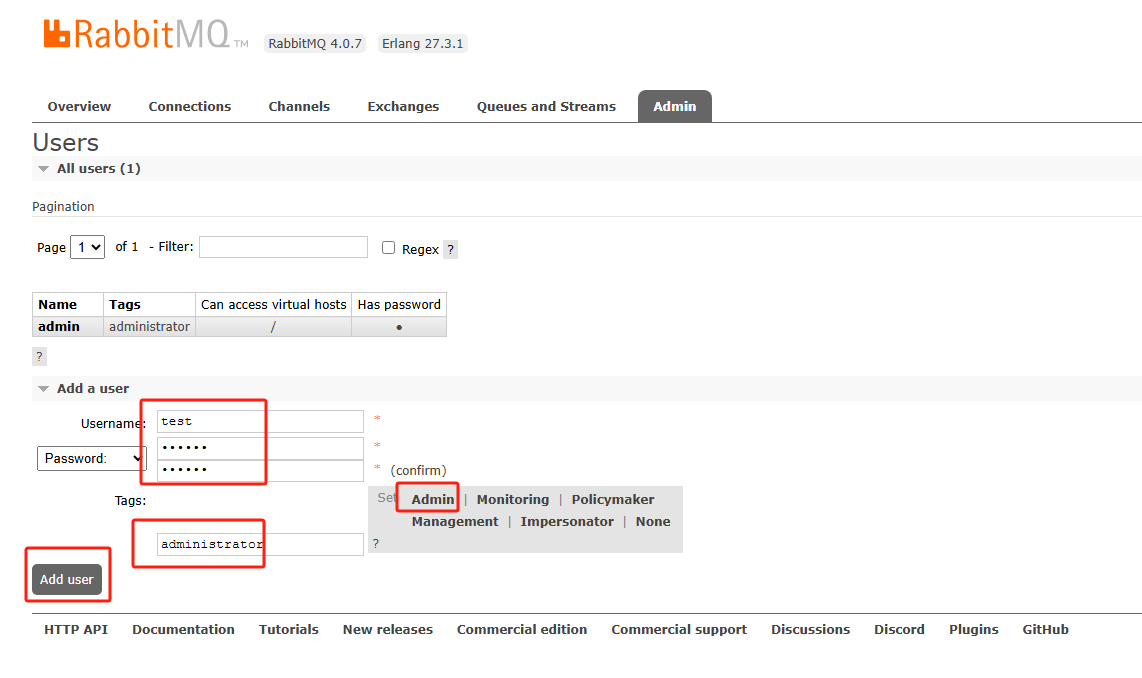
Task: Set the Impersonator tag
Action: tap(567, 521)
